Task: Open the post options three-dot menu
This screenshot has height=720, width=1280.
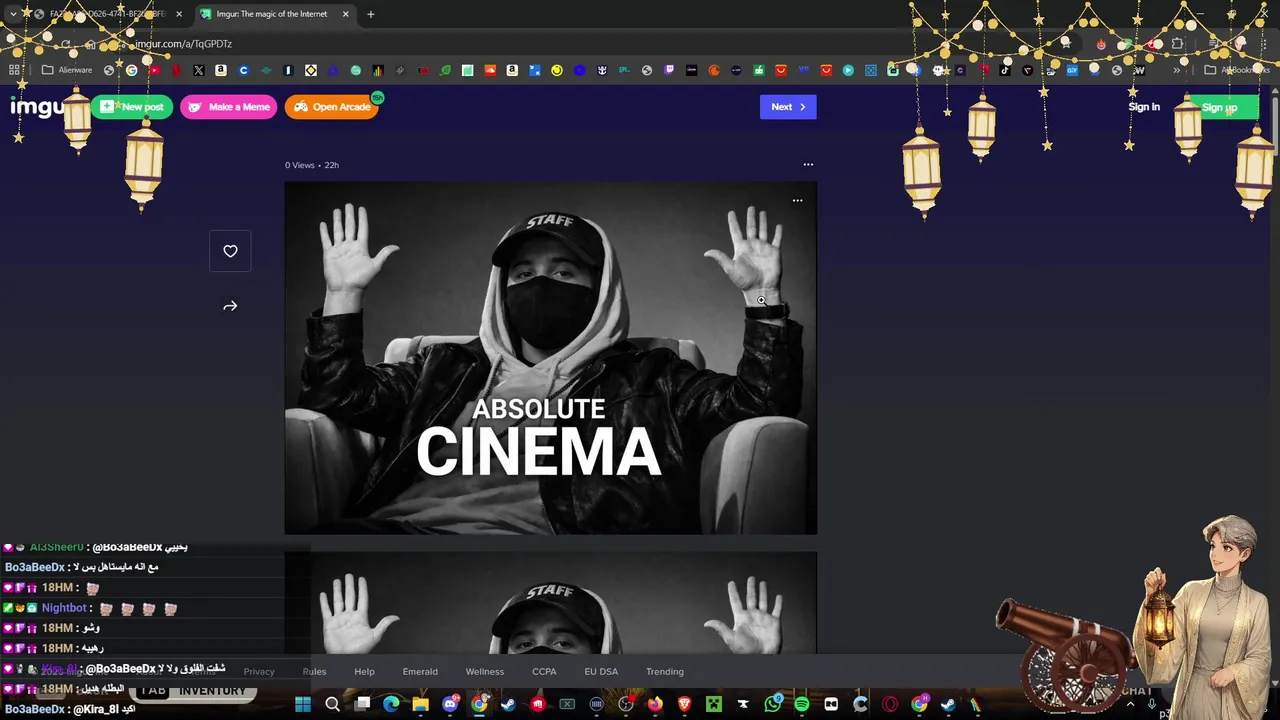Action: pyautogui.click(x=808, y=165)
